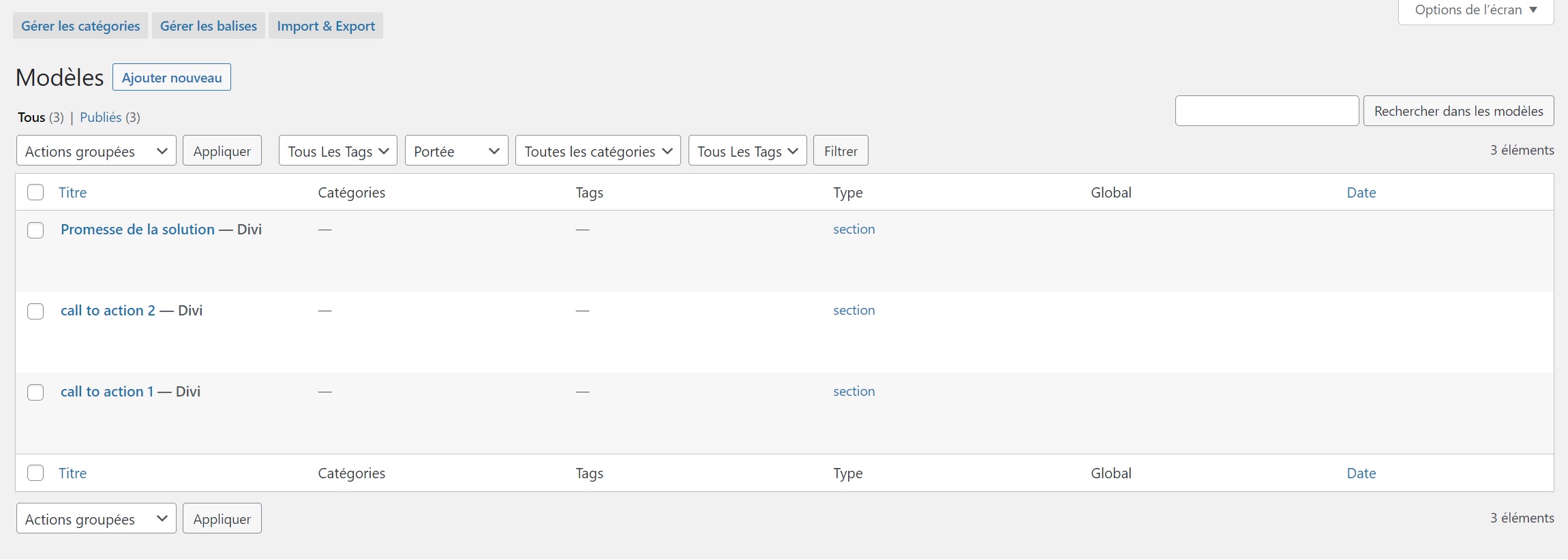Check call to action 1 row
This screenshot has height=560, width=1568.
tap(35, 392)
